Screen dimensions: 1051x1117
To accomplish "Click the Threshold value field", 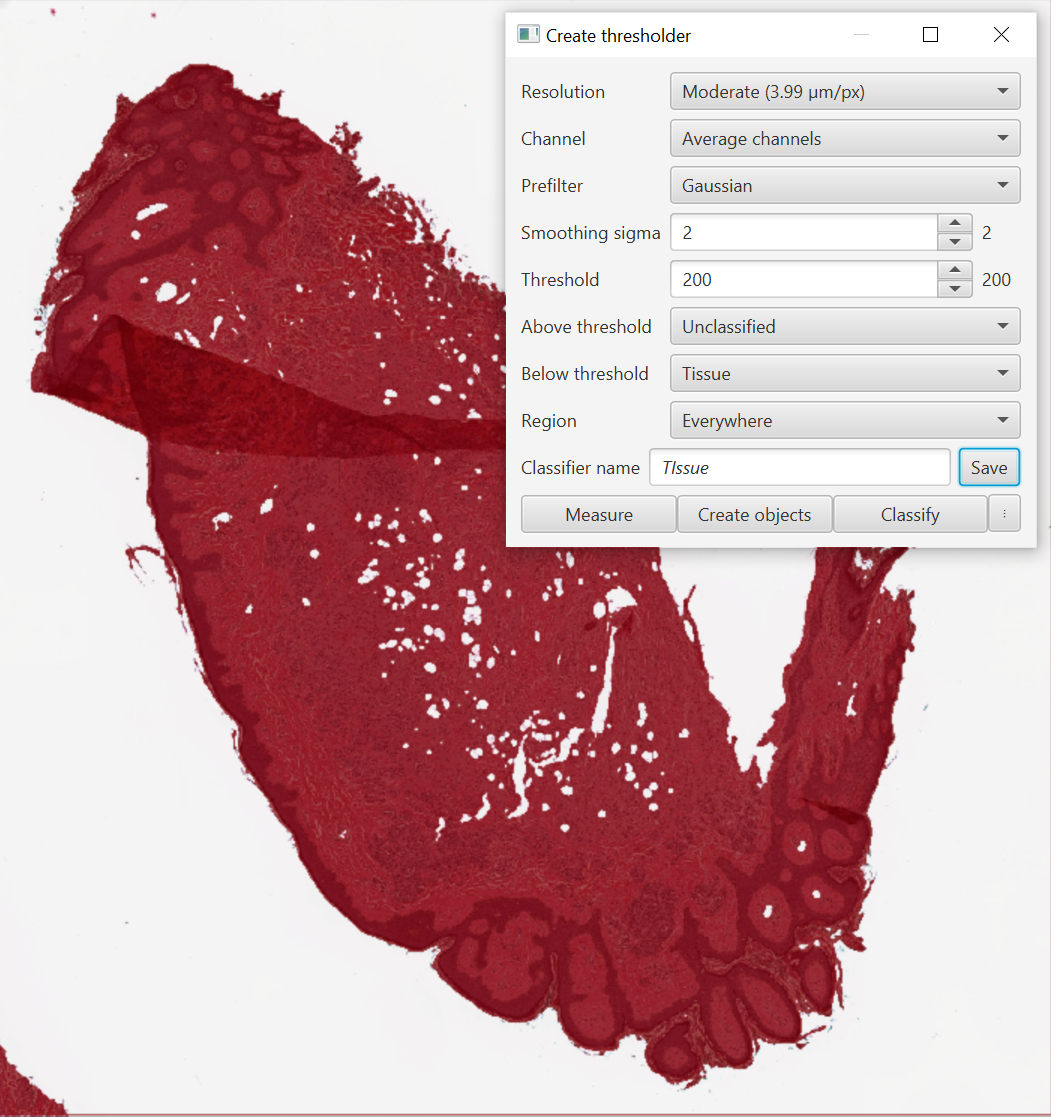I will pyautogui.click(x=804, y=279).
